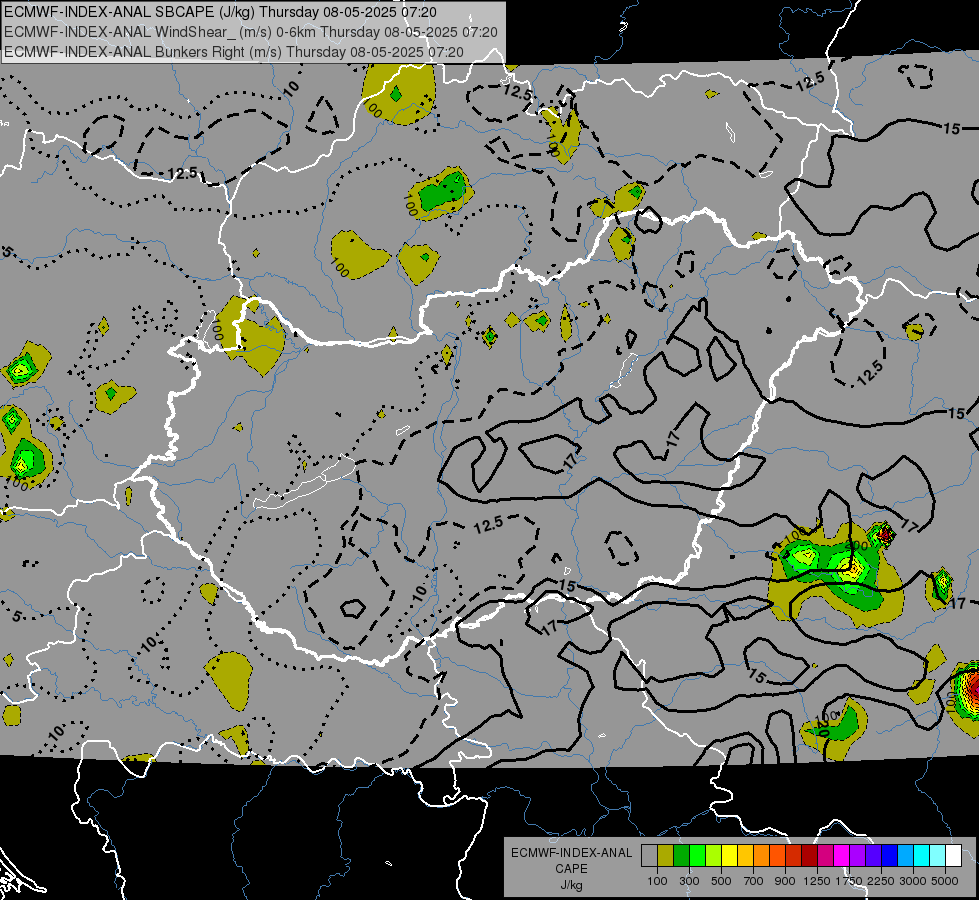Click the 3000 legend scale value
The height and width of the screenshot is (900, 979).
[913, 881]
